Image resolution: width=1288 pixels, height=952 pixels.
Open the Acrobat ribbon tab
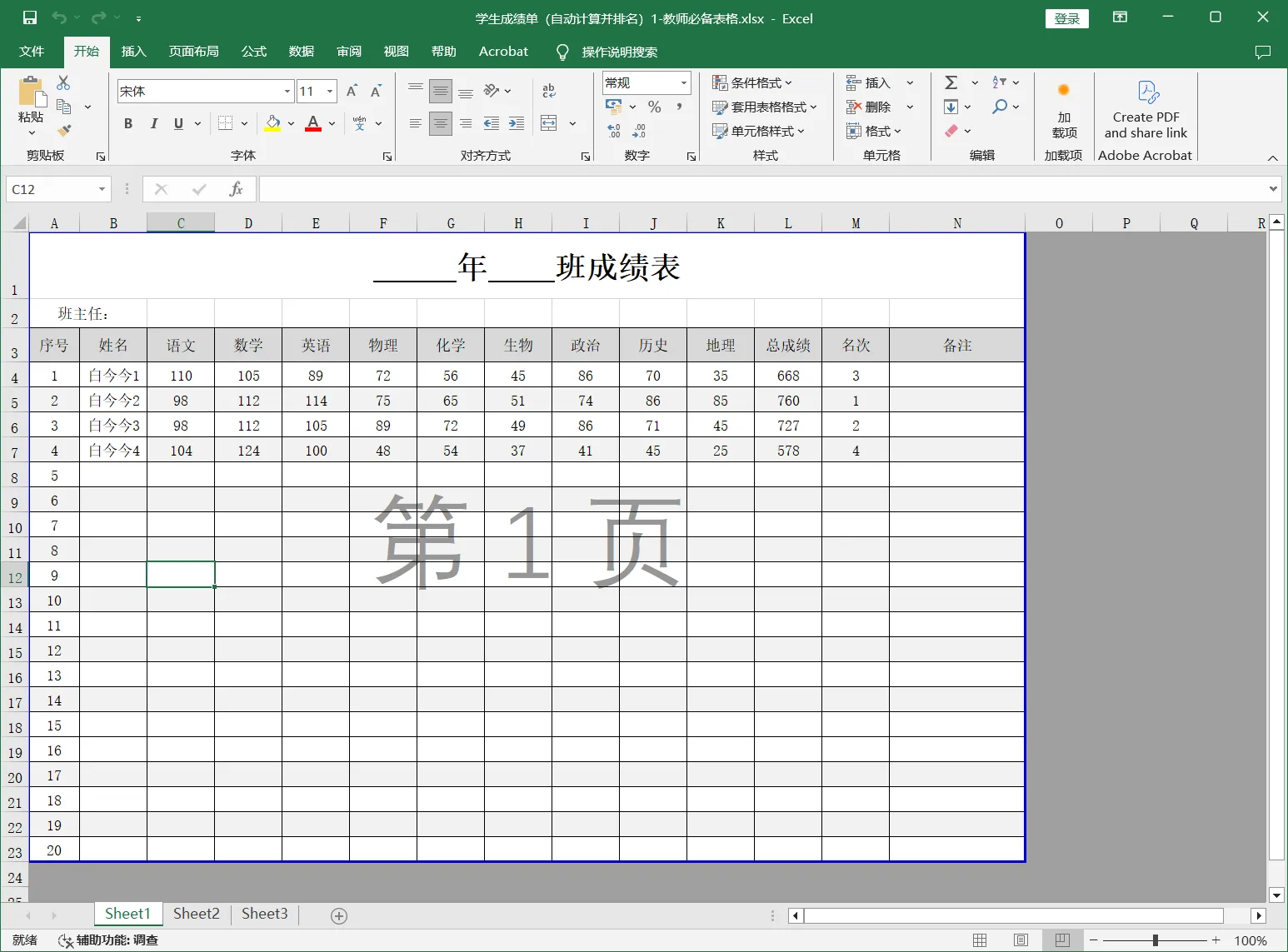click(x=503, y=52)
